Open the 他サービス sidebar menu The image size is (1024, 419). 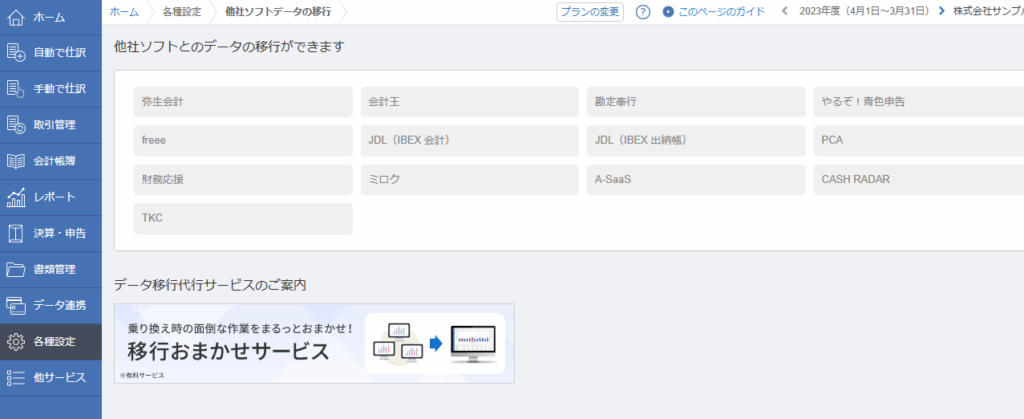[50, 378]
